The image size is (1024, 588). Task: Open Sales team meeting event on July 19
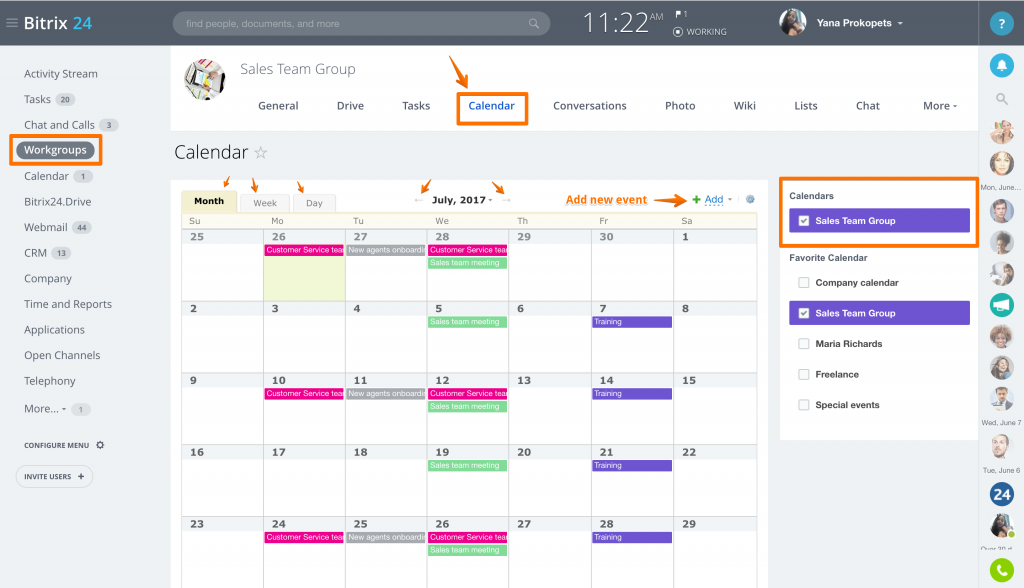(468, 466)
